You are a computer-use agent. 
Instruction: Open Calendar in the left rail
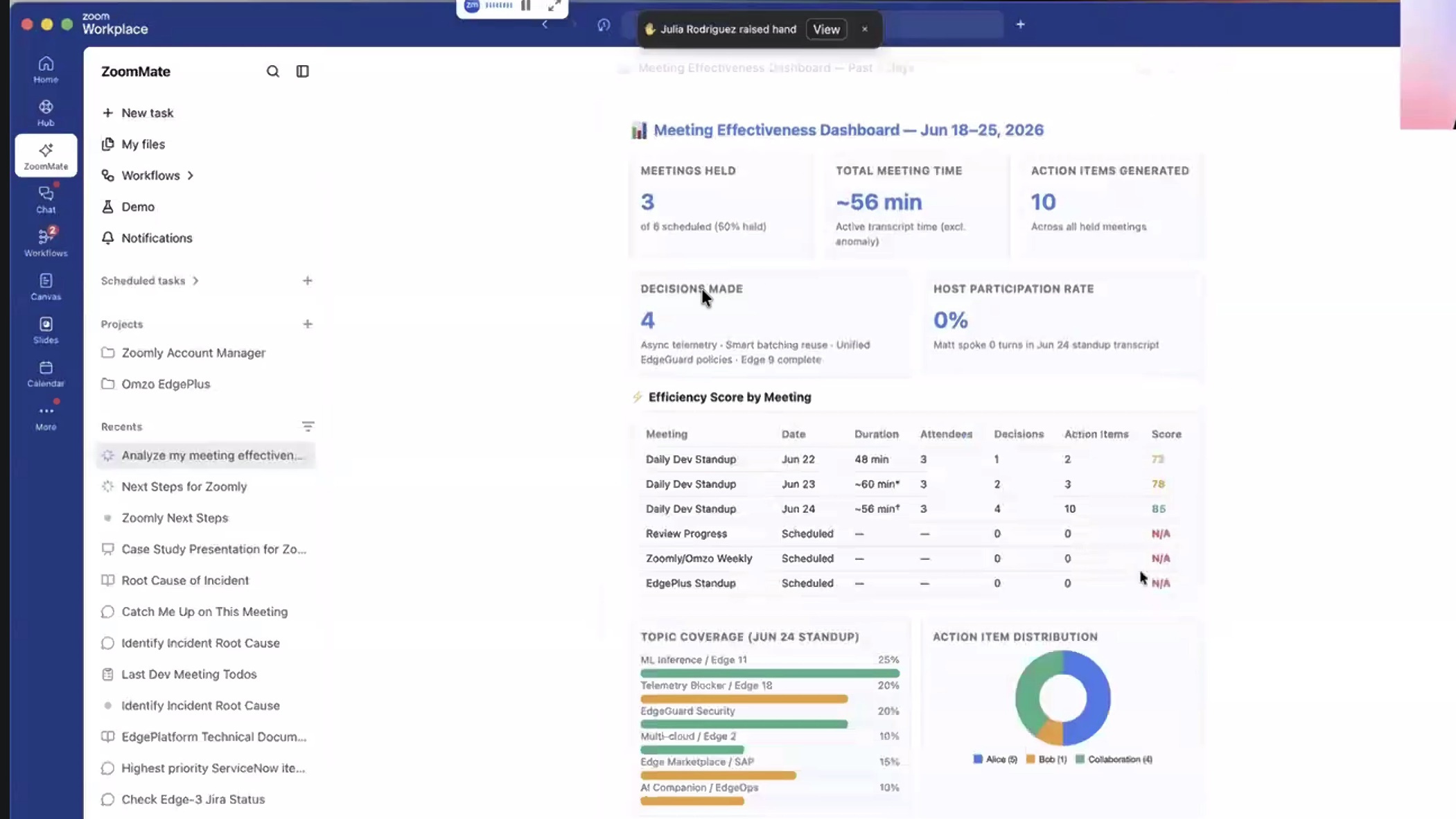coord(46,373)
